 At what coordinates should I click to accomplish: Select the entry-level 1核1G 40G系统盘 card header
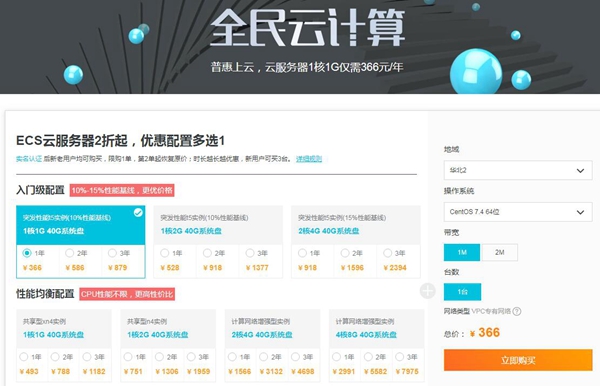pos(81,225)
